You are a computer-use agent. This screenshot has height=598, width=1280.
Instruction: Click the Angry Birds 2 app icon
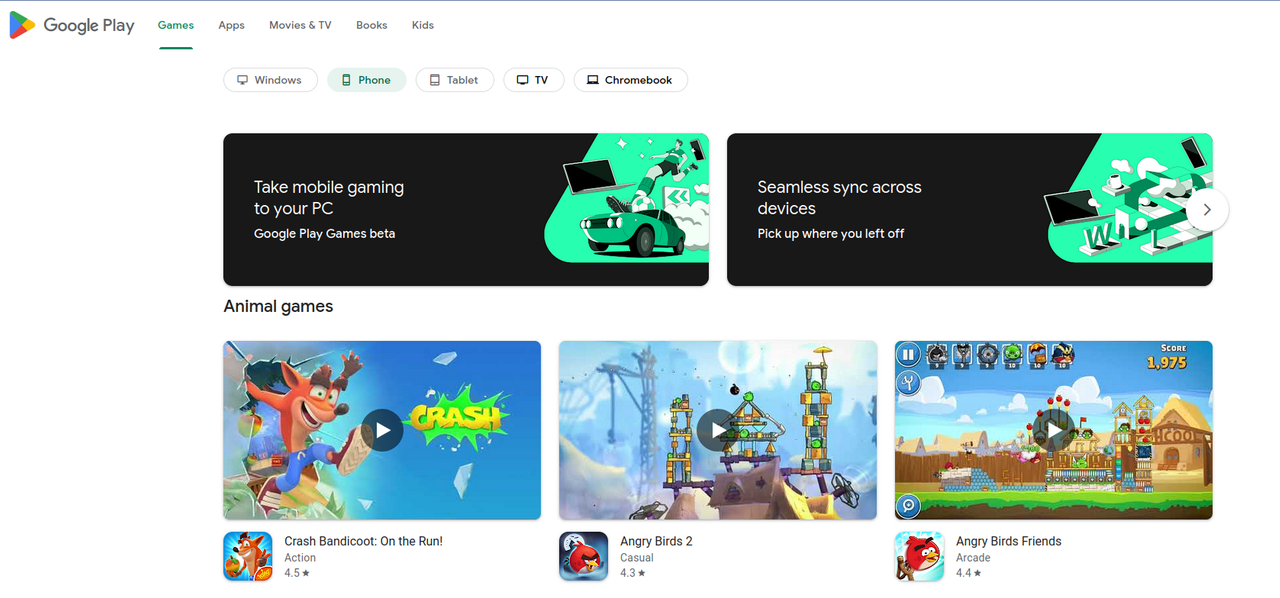[583, 556]
